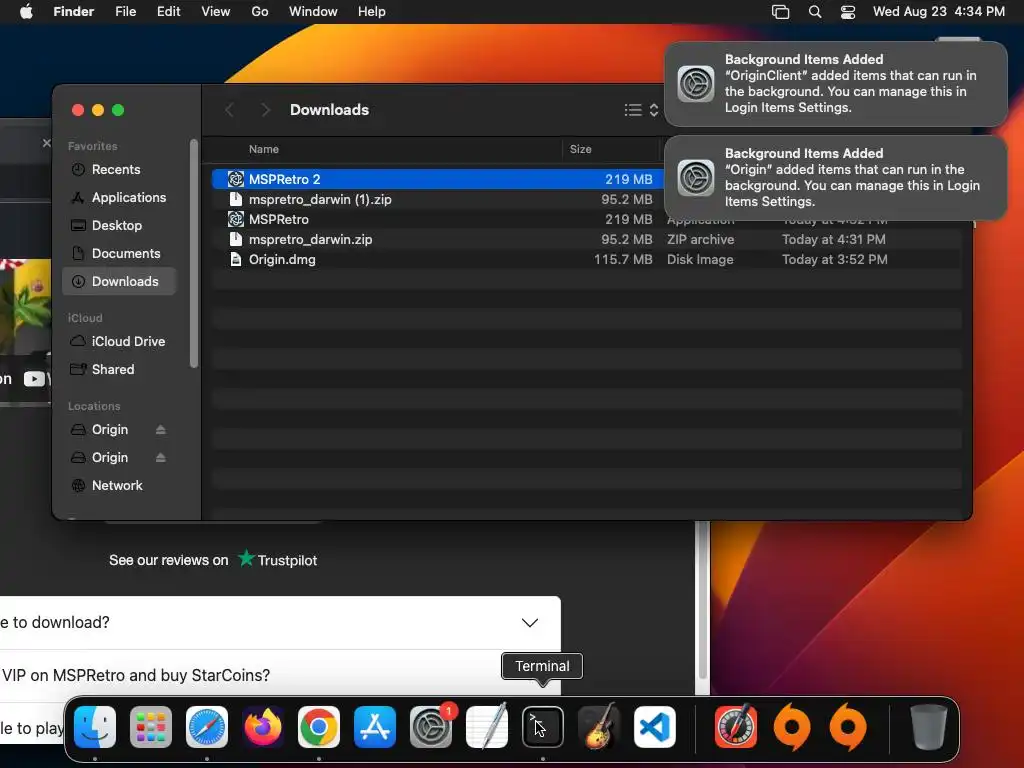
Task: Select Network in Finder sidebar
Action: [119, 486]
